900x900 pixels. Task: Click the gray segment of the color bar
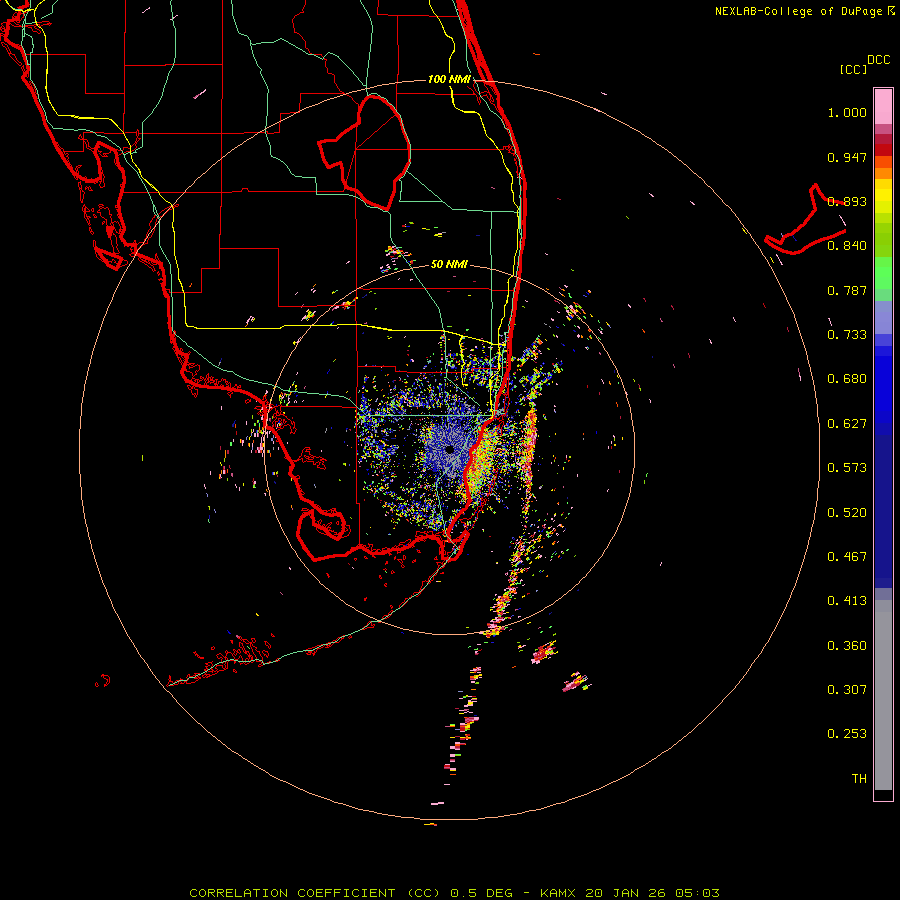(x=883, y=695)
